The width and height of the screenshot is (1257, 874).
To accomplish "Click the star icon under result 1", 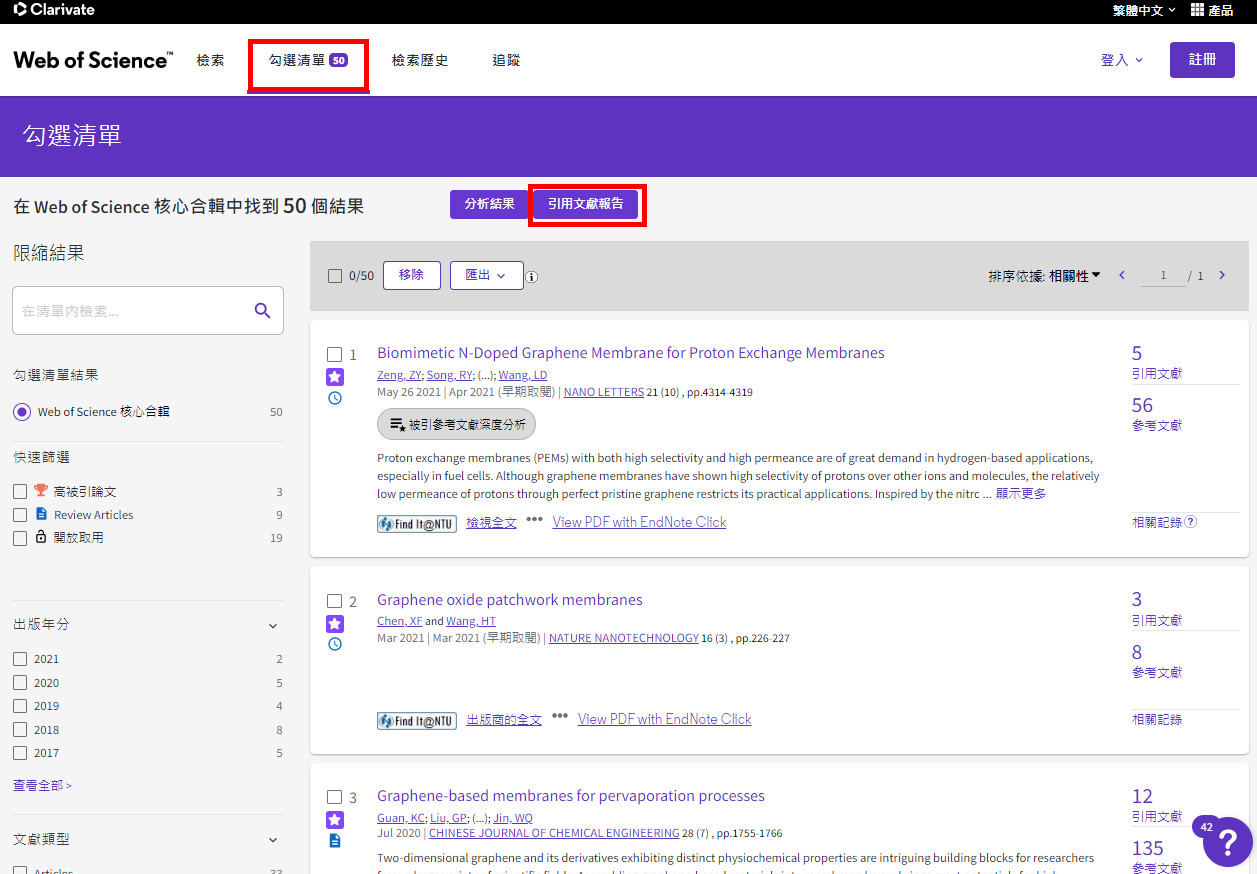I will 335,377.
